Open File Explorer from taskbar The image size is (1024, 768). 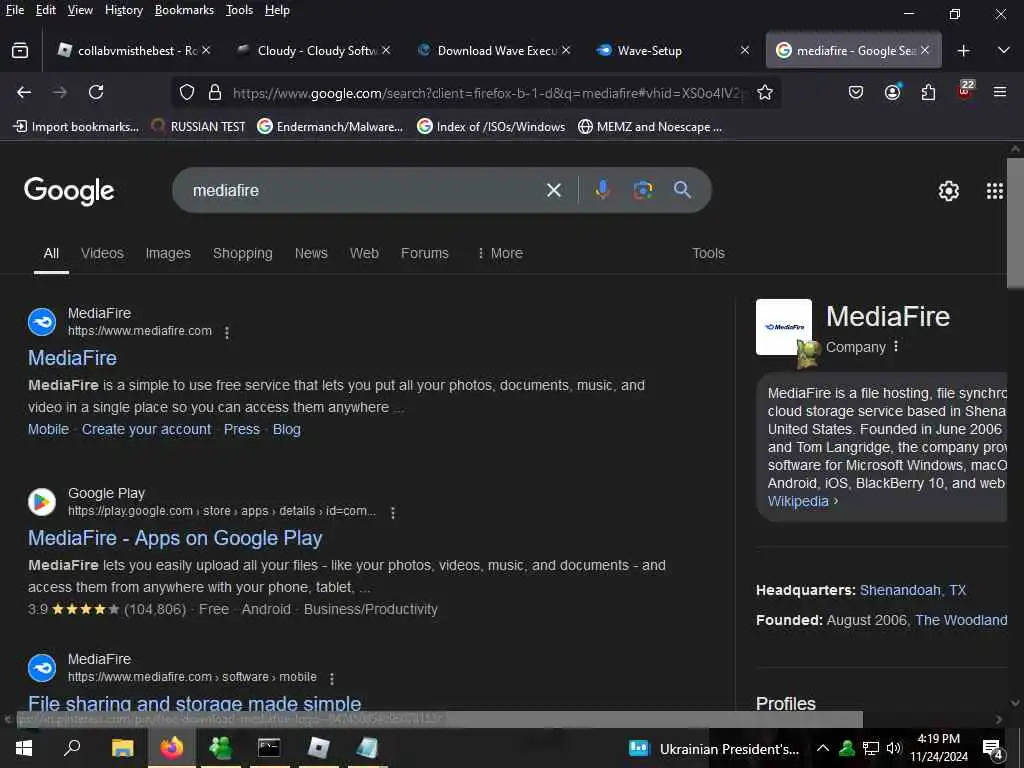click(122, 748)
